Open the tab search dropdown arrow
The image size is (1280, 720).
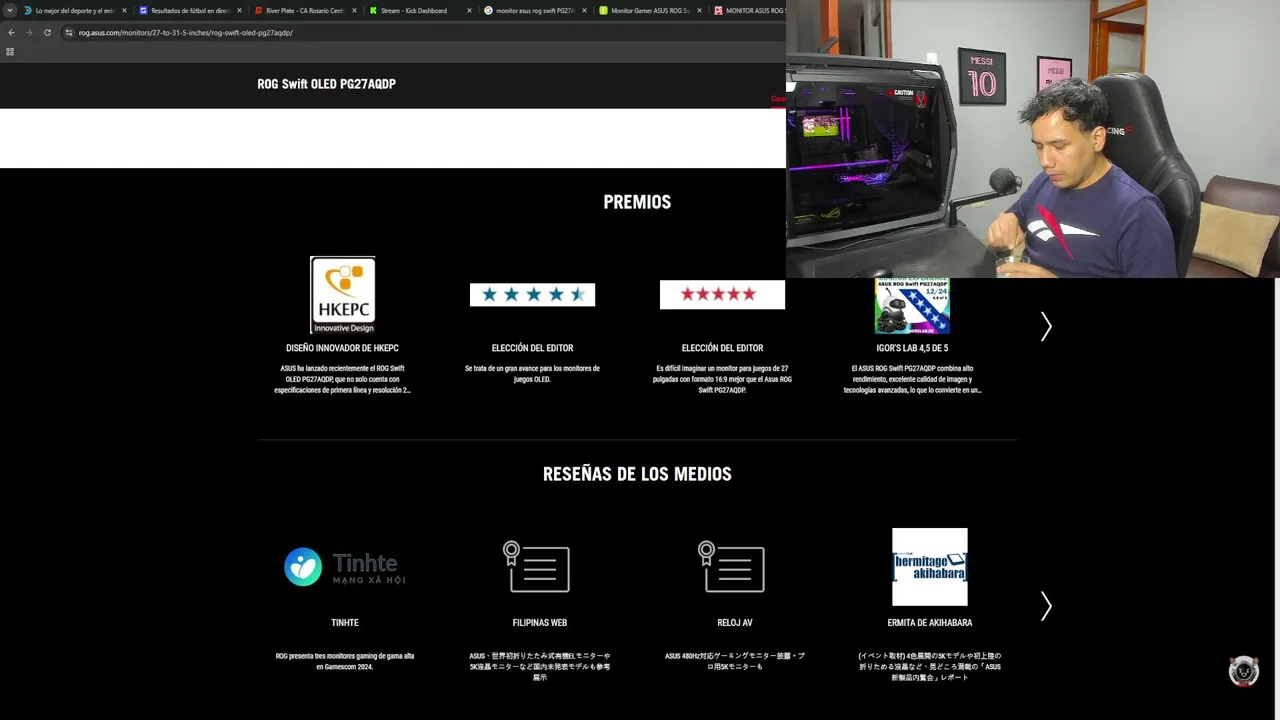click(x=10, y=10)
